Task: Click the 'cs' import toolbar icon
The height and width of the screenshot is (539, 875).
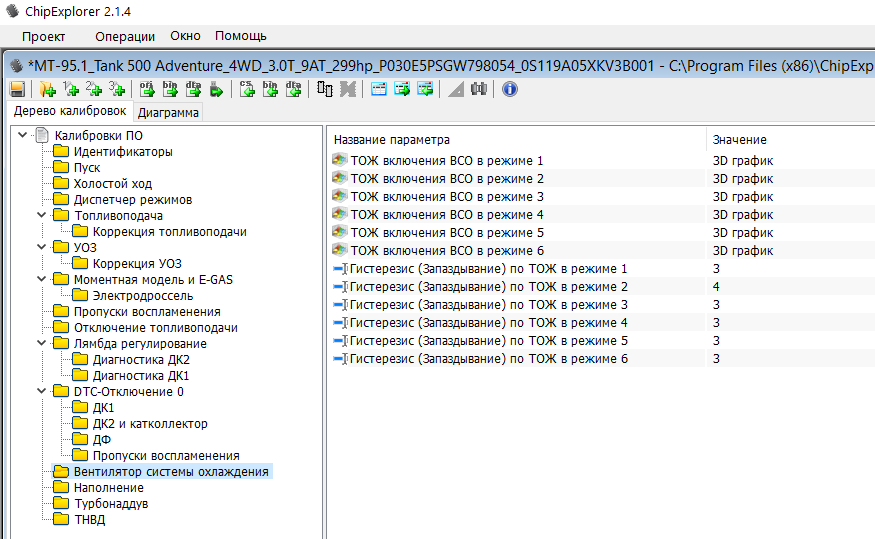Action: [x=247, y=89]
